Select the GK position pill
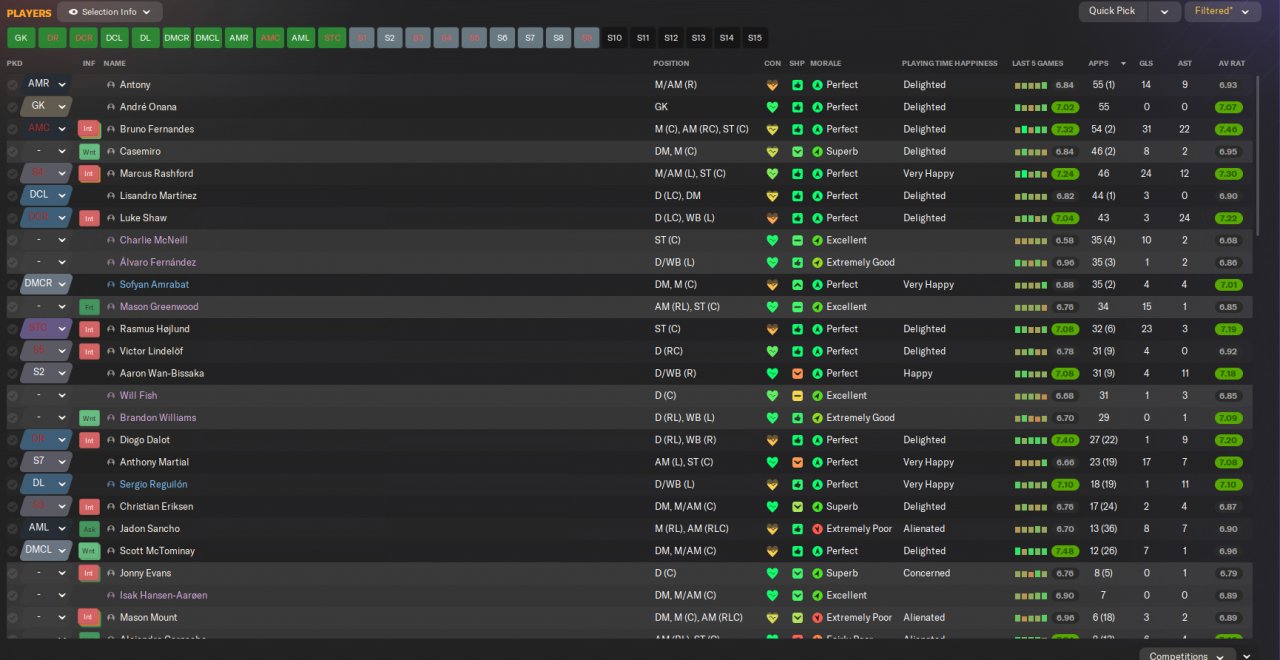The height and width of the screenshot is (660, 1280). point(21,38)
